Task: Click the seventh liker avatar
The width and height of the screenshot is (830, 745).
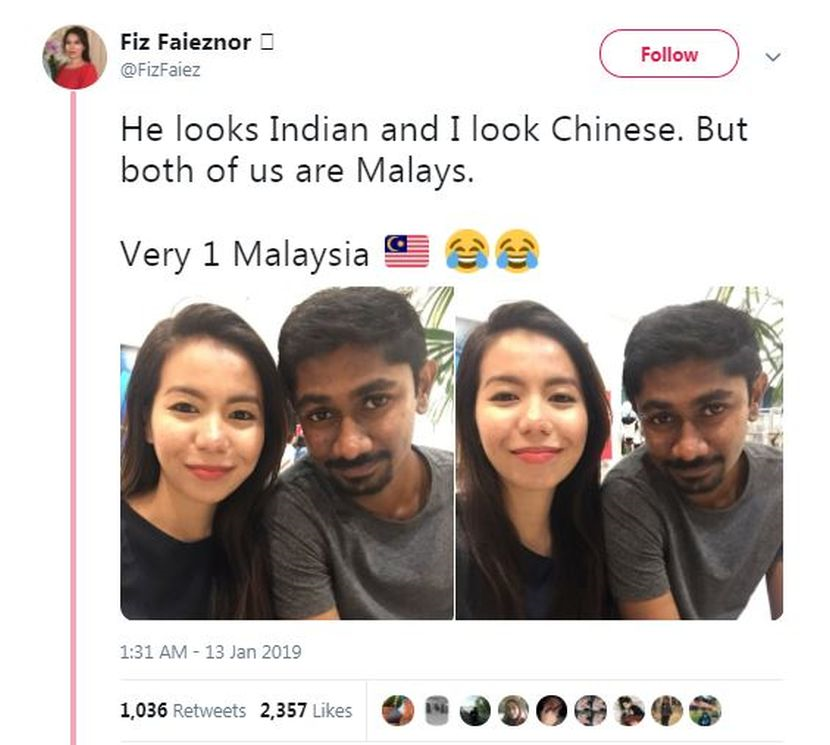Action: 628,710
